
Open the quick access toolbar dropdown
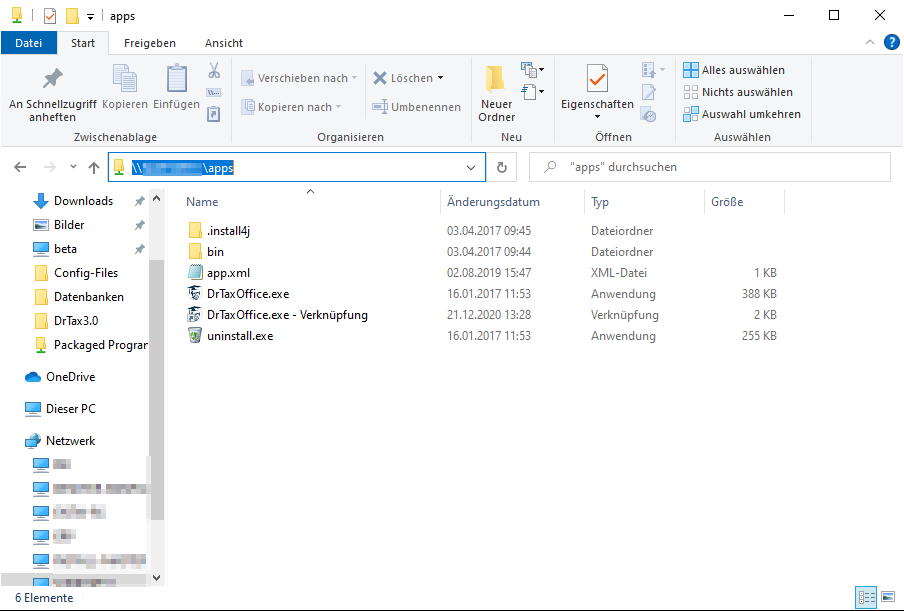[x=91, y=16]
